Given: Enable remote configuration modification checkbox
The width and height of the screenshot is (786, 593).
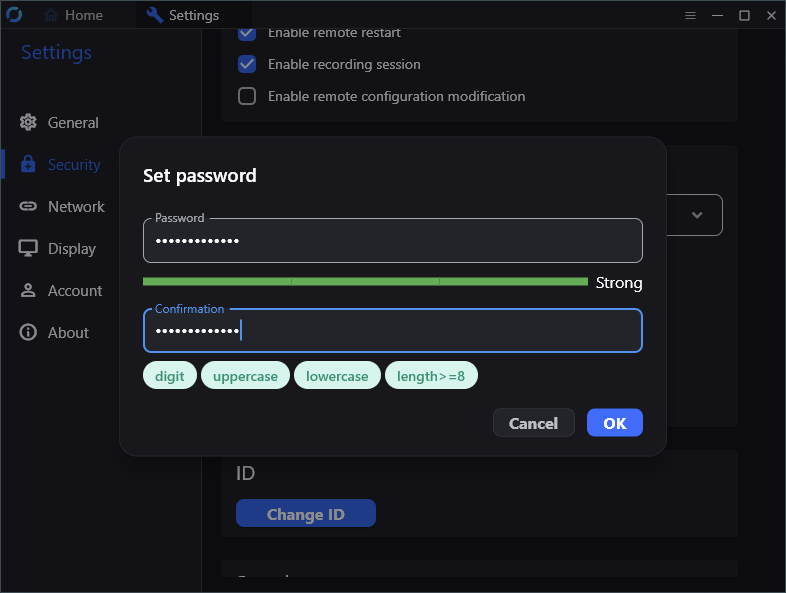Looking at the screenshot, I should coord(247,97).
